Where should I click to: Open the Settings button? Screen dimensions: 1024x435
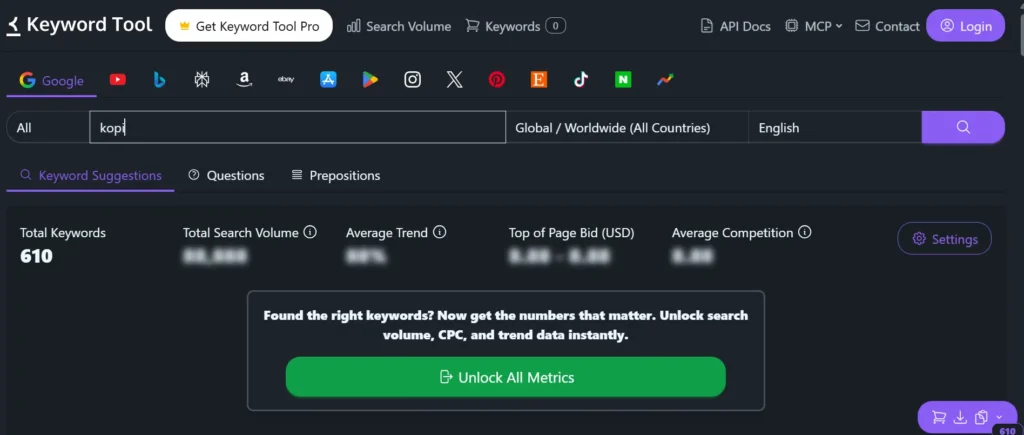[944, 238]
